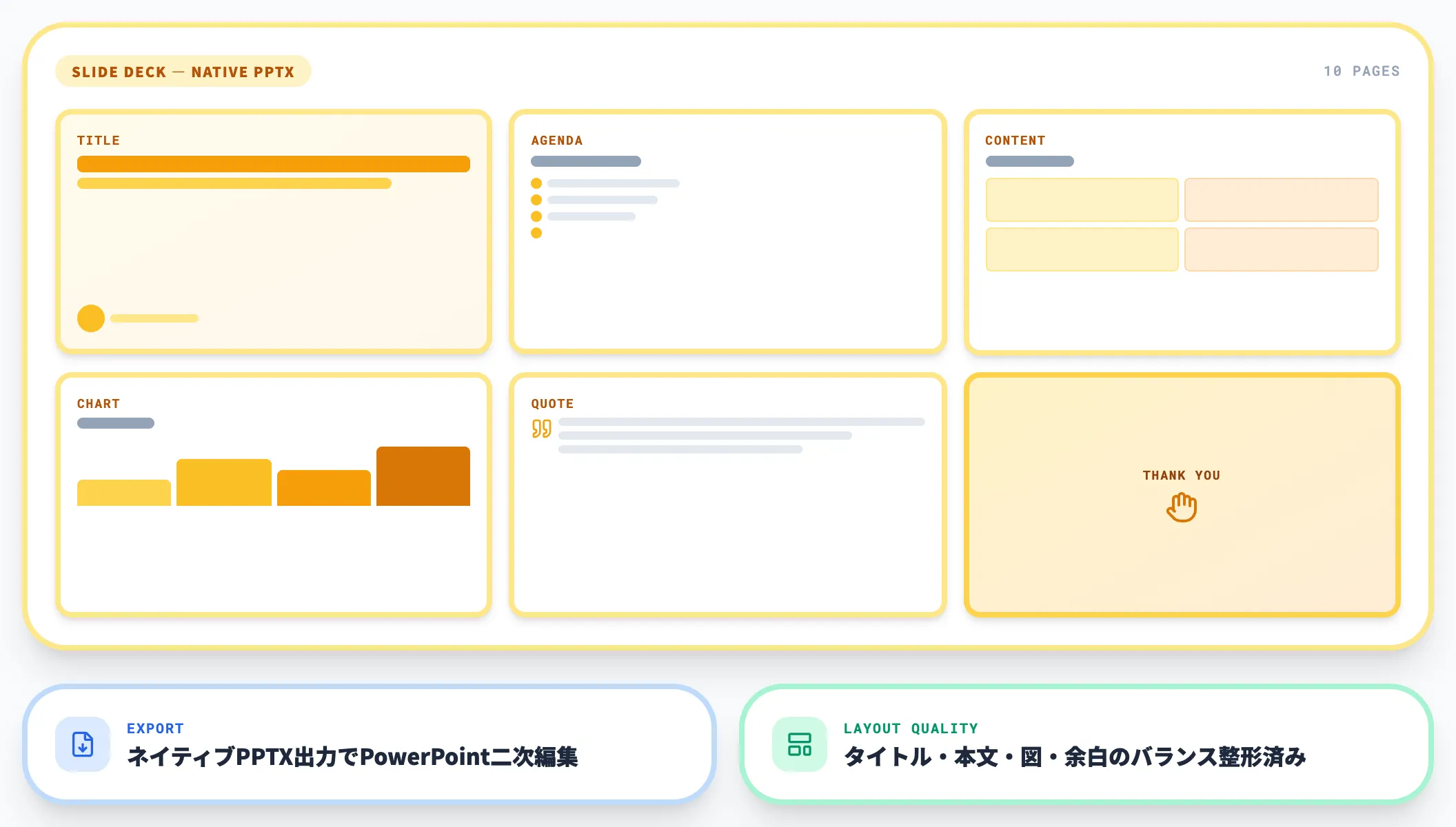Click the layout quality grid icon
The image size is (1456, 827).
point(800,744)
